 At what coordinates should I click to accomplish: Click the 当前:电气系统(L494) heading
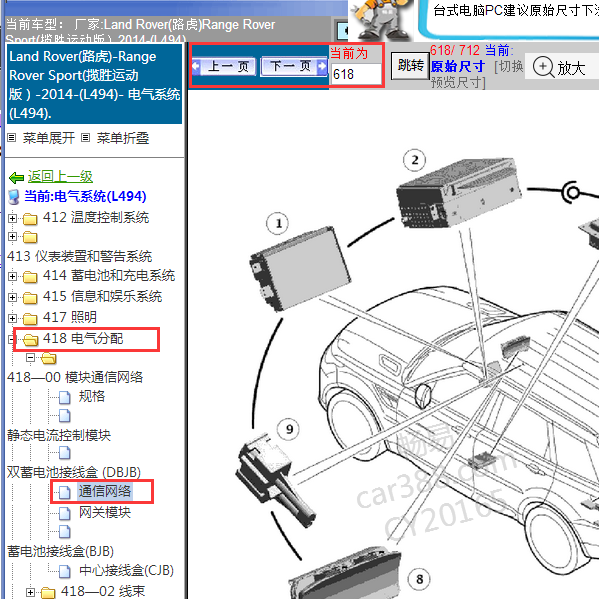tap(85, 196)
